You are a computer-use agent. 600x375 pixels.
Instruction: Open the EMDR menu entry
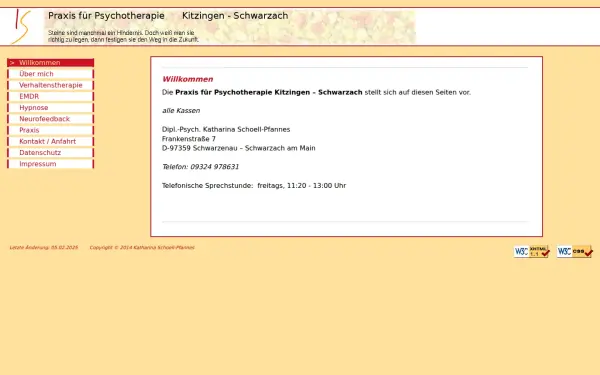coord(51,96)
